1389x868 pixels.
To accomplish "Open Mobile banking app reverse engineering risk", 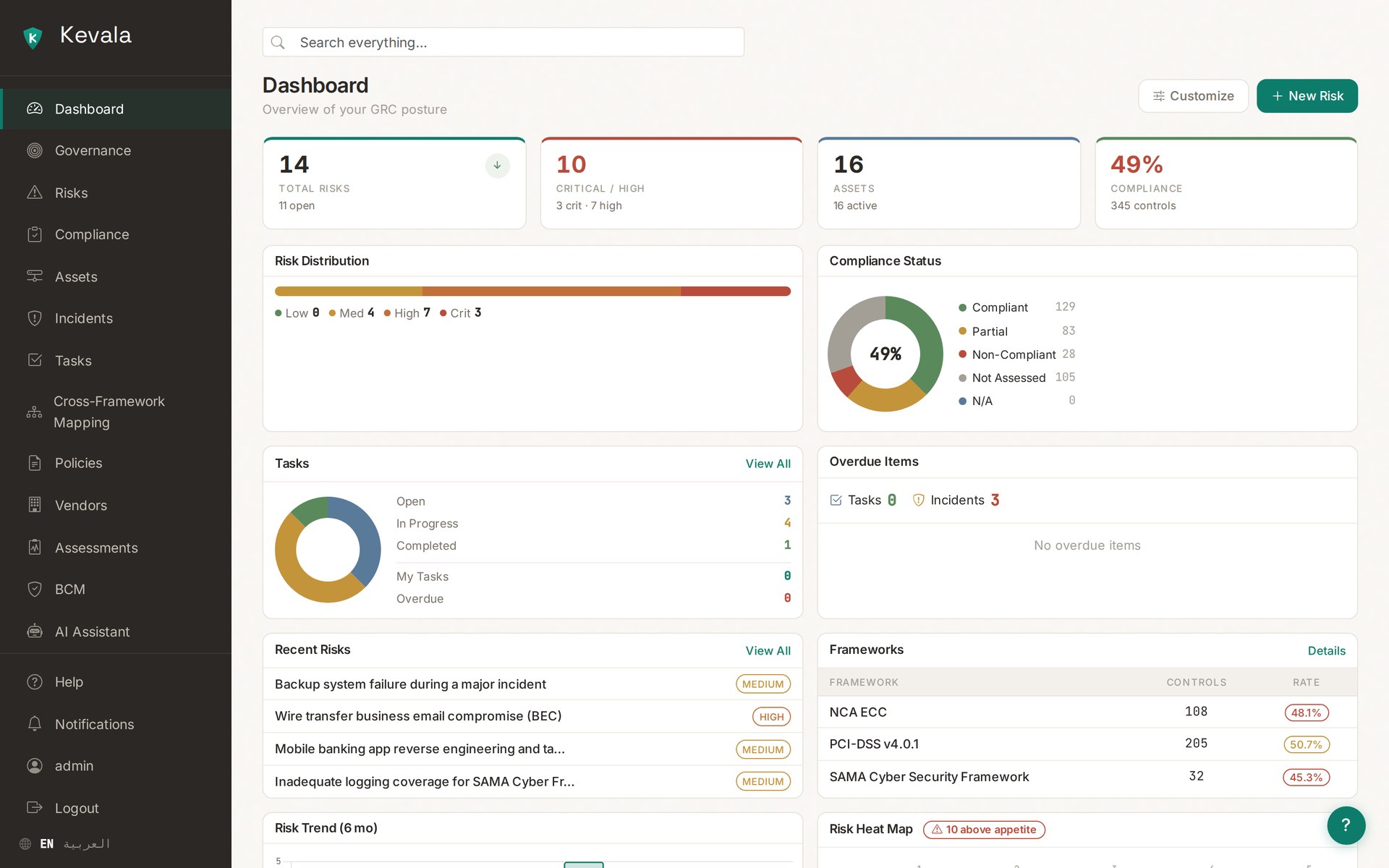I will [x=532, y=749].
